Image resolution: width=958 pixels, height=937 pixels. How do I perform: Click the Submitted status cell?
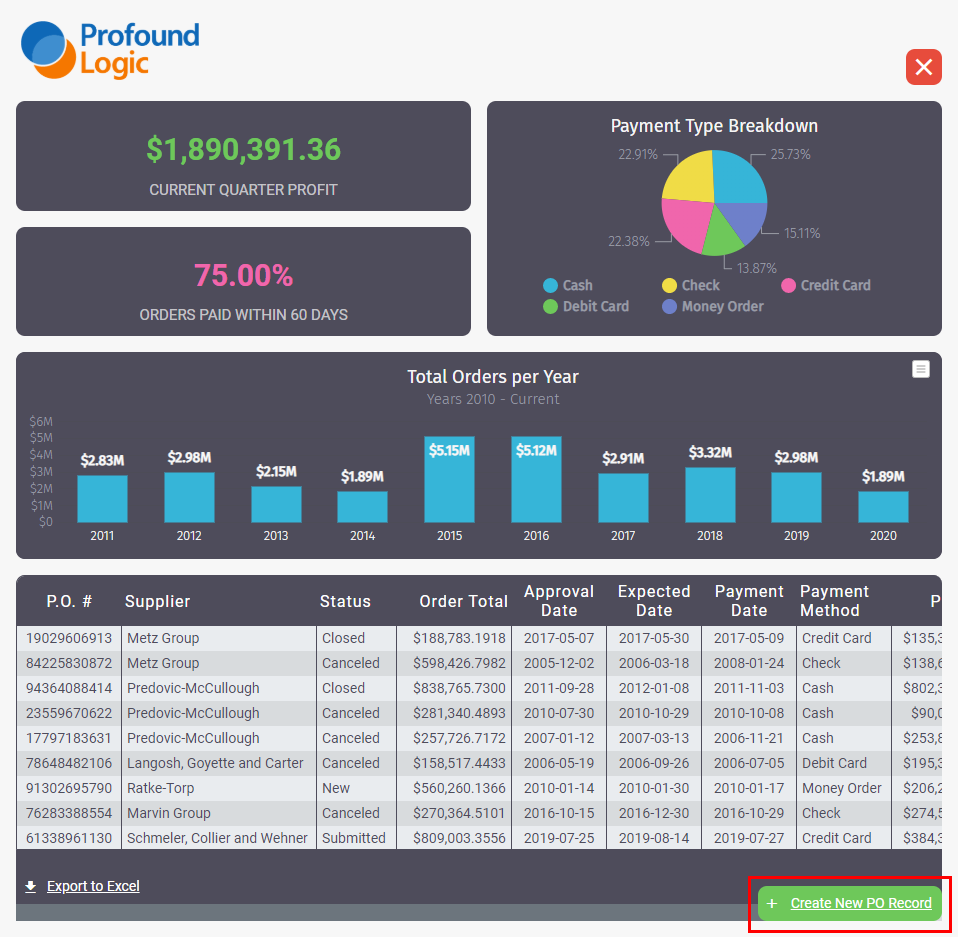tap(356, 838)
